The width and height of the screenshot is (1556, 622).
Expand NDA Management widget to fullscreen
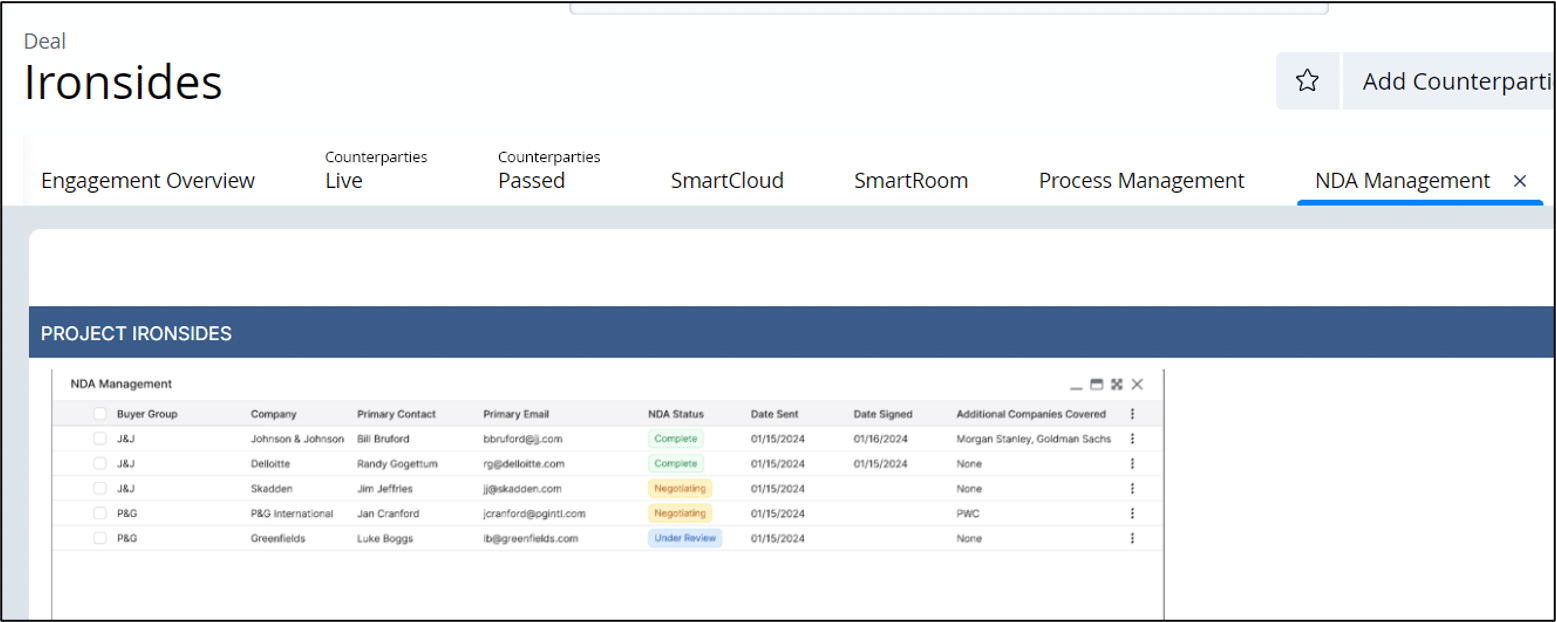[x=1116, y=384]
